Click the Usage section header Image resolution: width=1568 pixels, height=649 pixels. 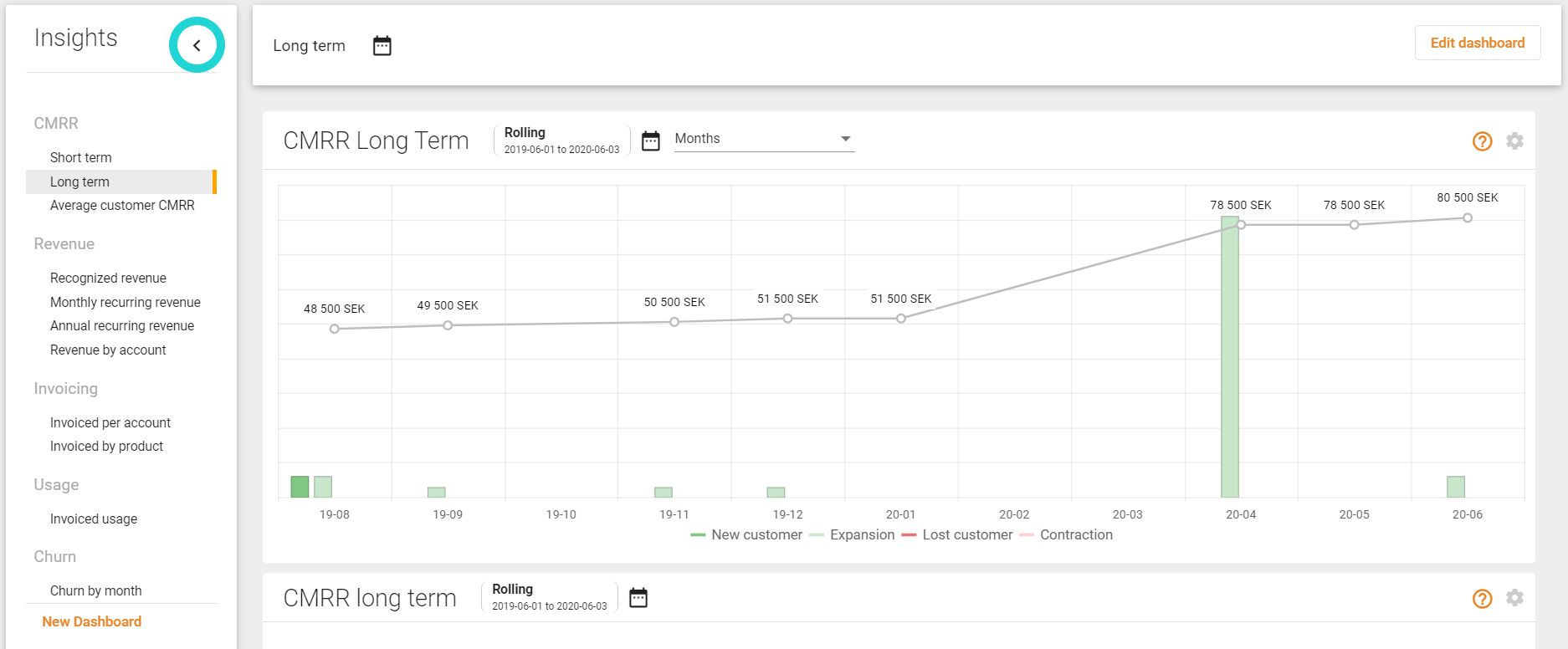click(56, 485)
